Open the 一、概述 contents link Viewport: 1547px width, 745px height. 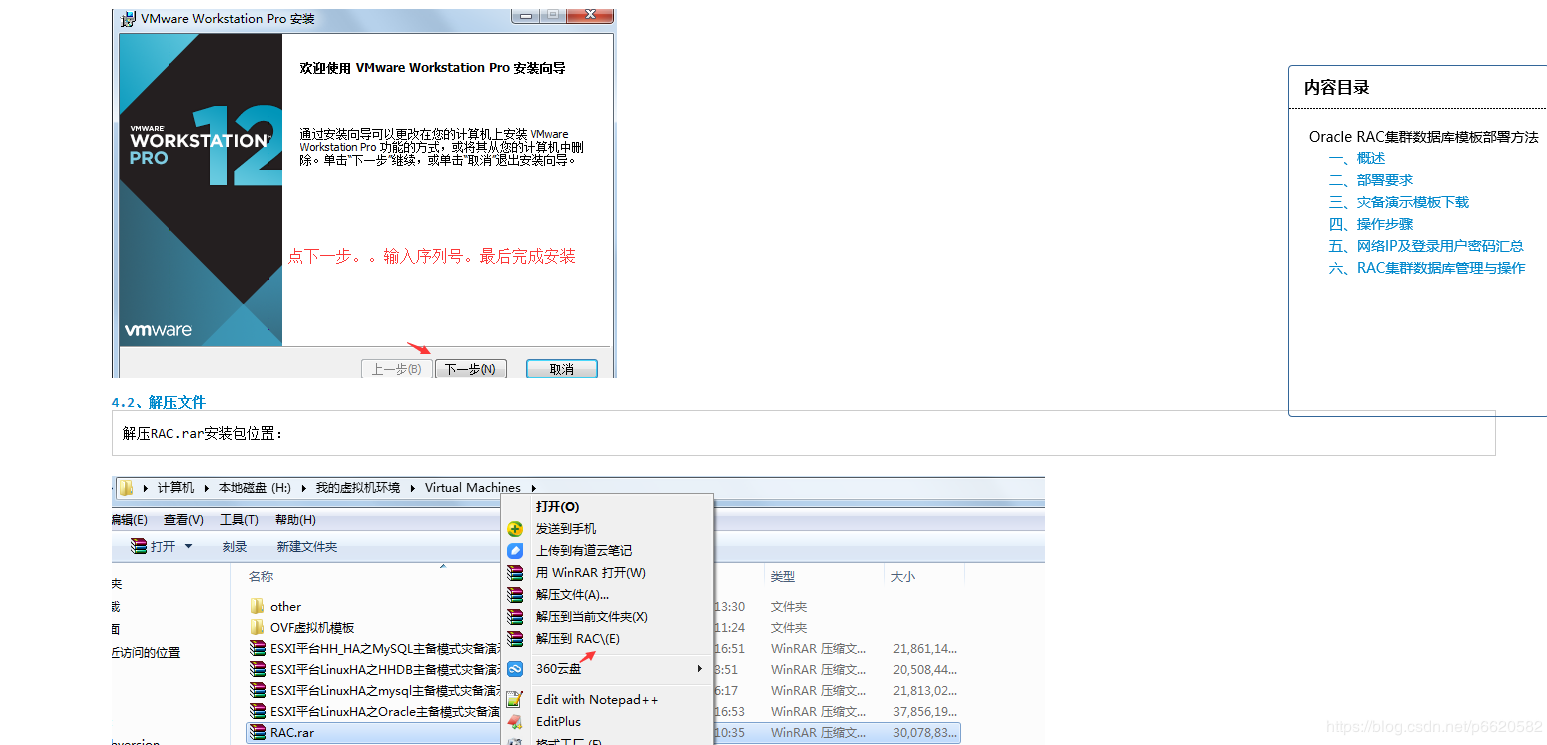click(x=1357, y=158)
